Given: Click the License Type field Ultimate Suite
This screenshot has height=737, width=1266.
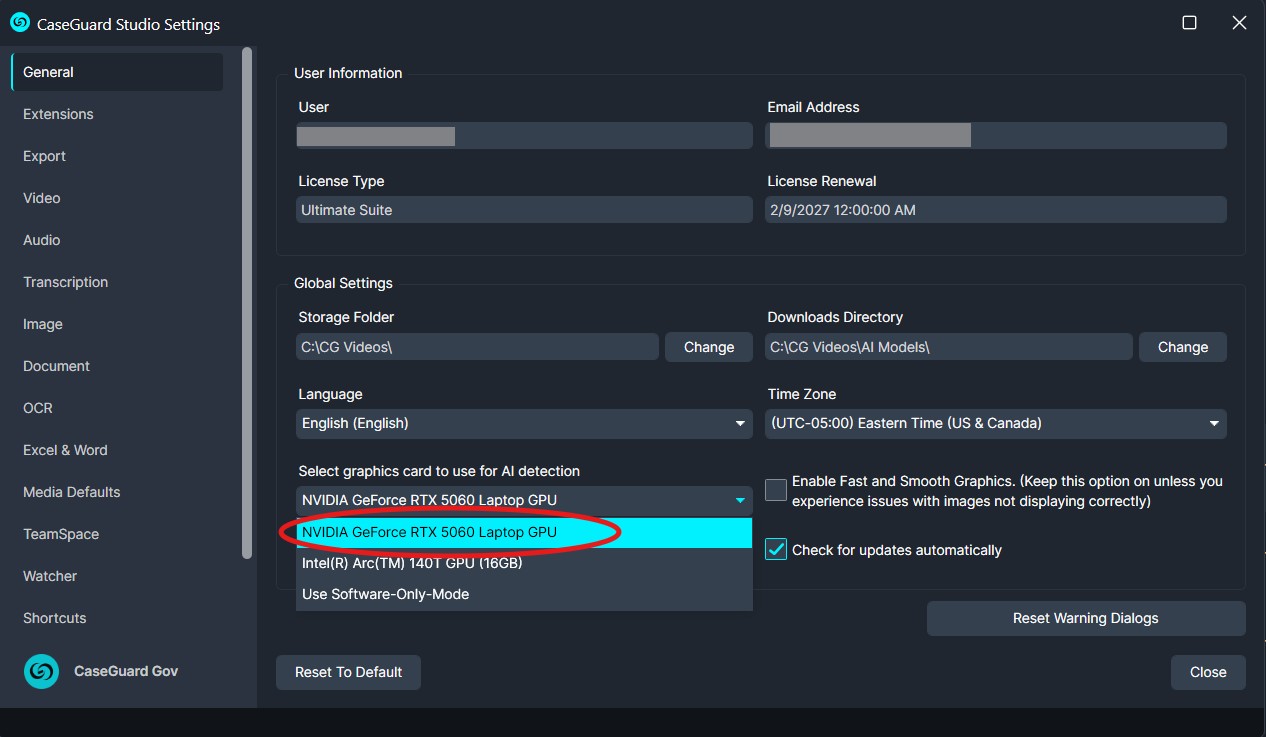Looking at the screenshot, I should coord(524,210).
